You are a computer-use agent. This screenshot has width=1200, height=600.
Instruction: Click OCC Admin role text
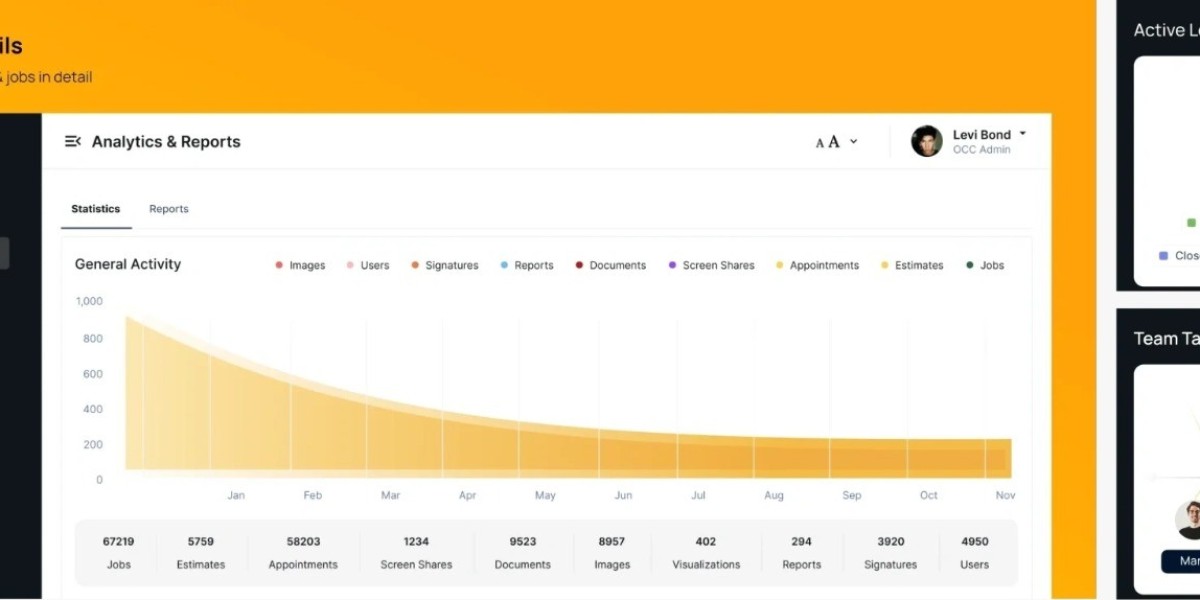981,150
